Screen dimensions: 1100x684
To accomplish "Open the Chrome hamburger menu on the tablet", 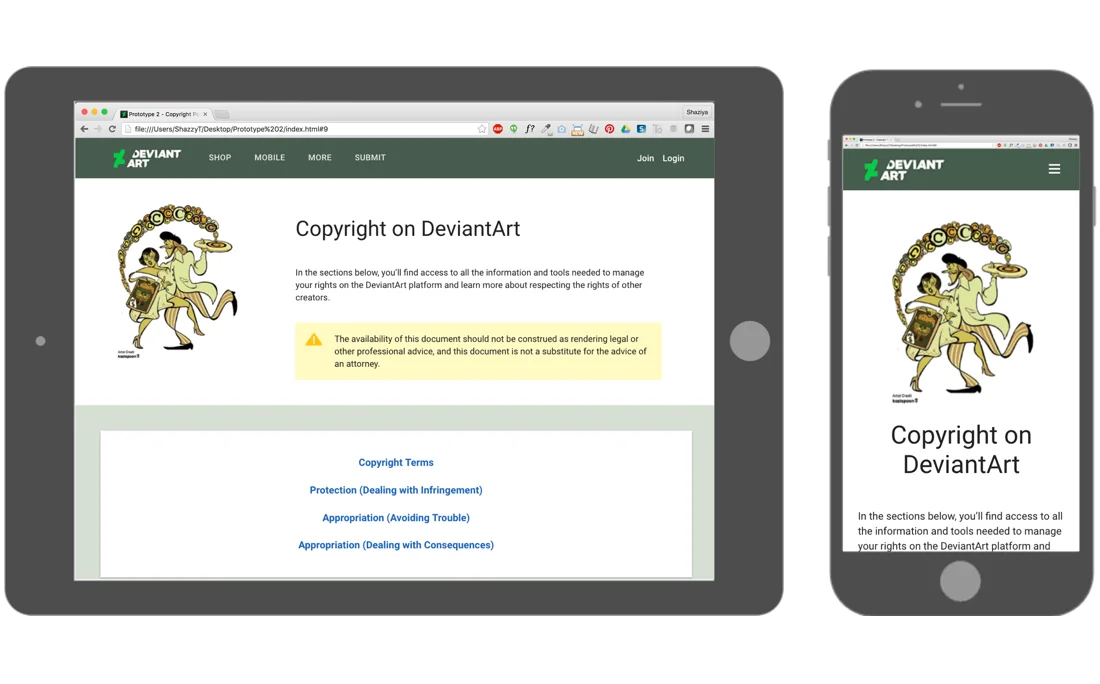I will (705, 129).
